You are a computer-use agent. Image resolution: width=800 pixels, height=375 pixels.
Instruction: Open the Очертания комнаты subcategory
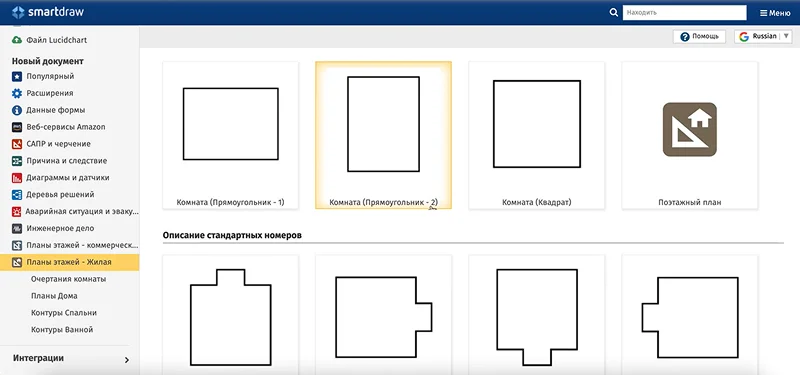[x=68, y=280]
